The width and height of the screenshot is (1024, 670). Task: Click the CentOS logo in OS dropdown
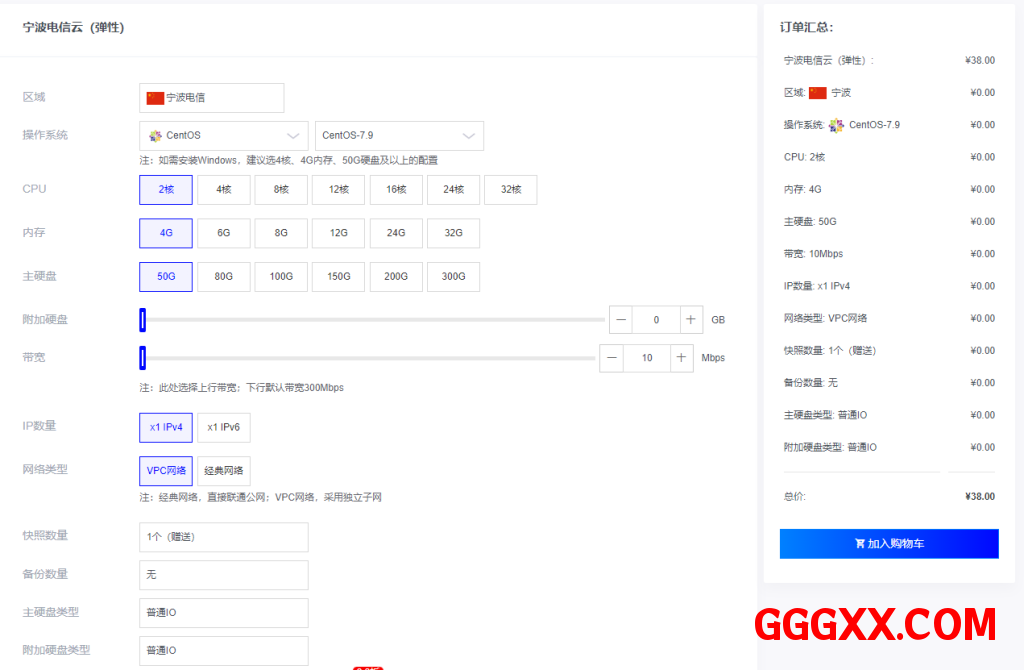[155, 136]
